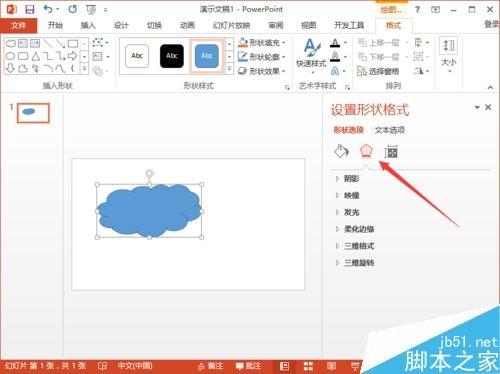The width and height of the screenshot is (500, 374).
Task: Click the 大小 size icon
Action: coord(448,47)
